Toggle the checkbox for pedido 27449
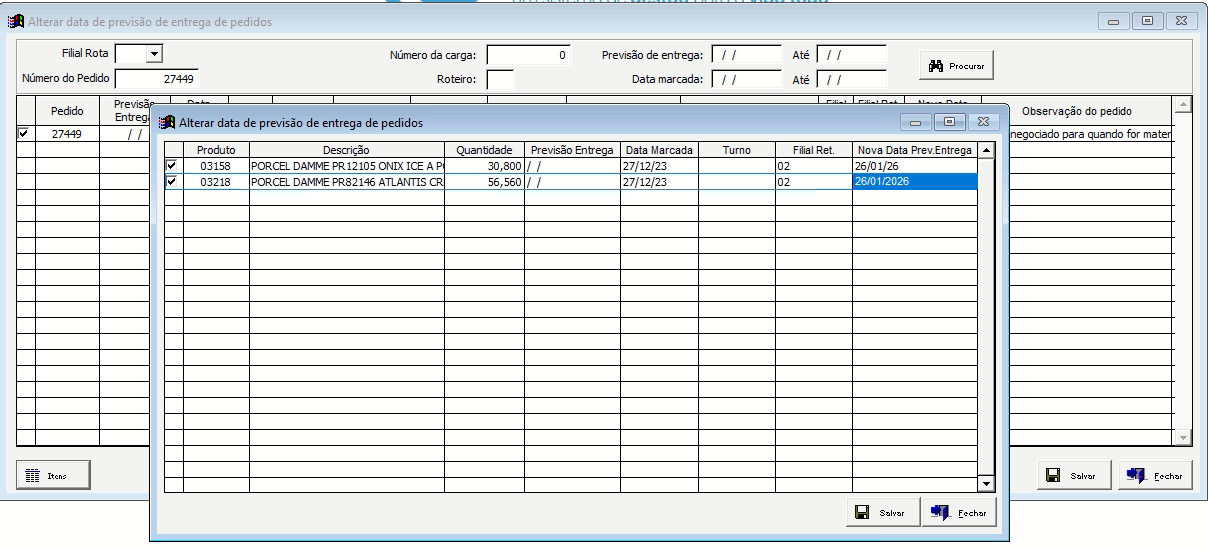 24,133
